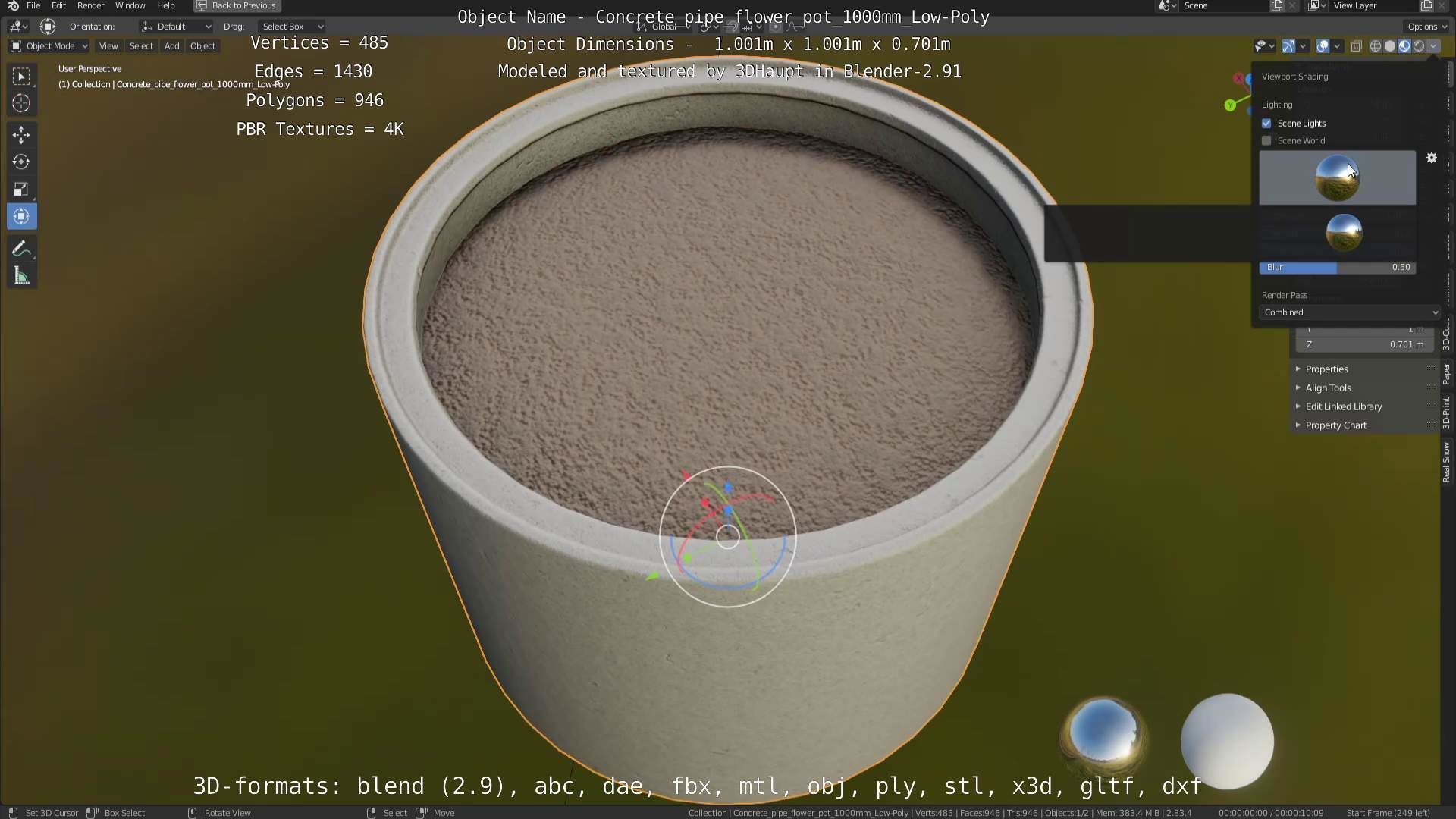
Task: Toggle X-ray view icon
Action: click(x=1357, y=46)
